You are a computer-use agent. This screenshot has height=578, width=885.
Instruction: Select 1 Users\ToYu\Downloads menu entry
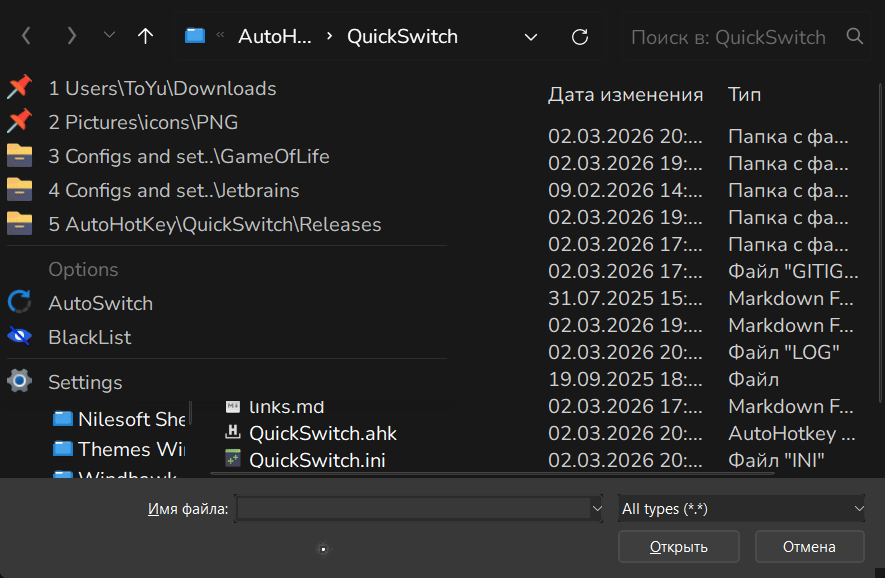point(162,88)
